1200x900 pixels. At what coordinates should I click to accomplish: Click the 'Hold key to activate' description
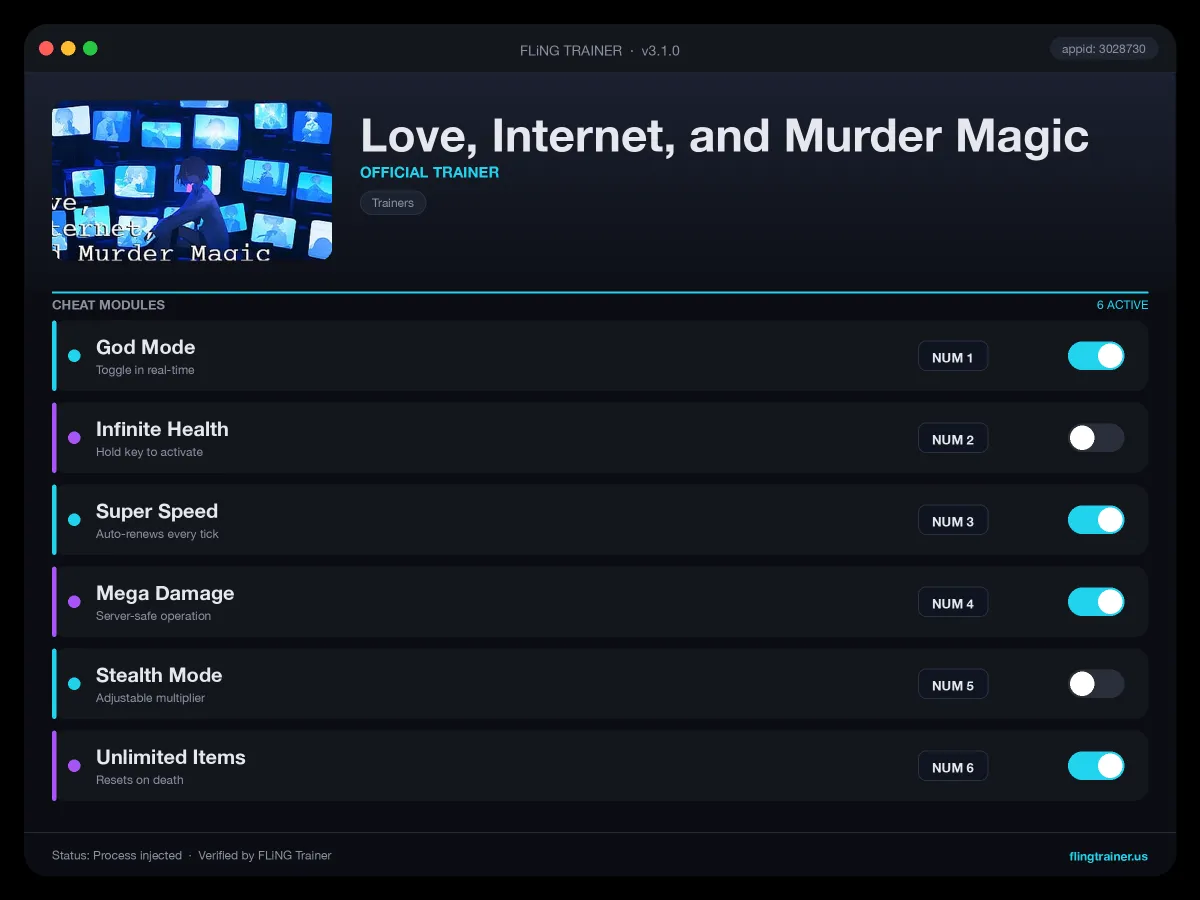tap(149, 452)
